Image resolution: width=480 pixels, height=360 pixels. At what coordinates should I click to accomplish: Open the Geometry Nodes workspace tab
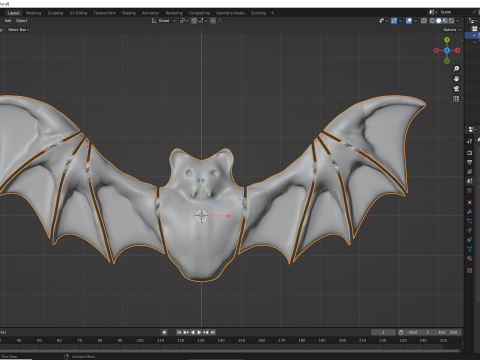click(x=230, y=13)
